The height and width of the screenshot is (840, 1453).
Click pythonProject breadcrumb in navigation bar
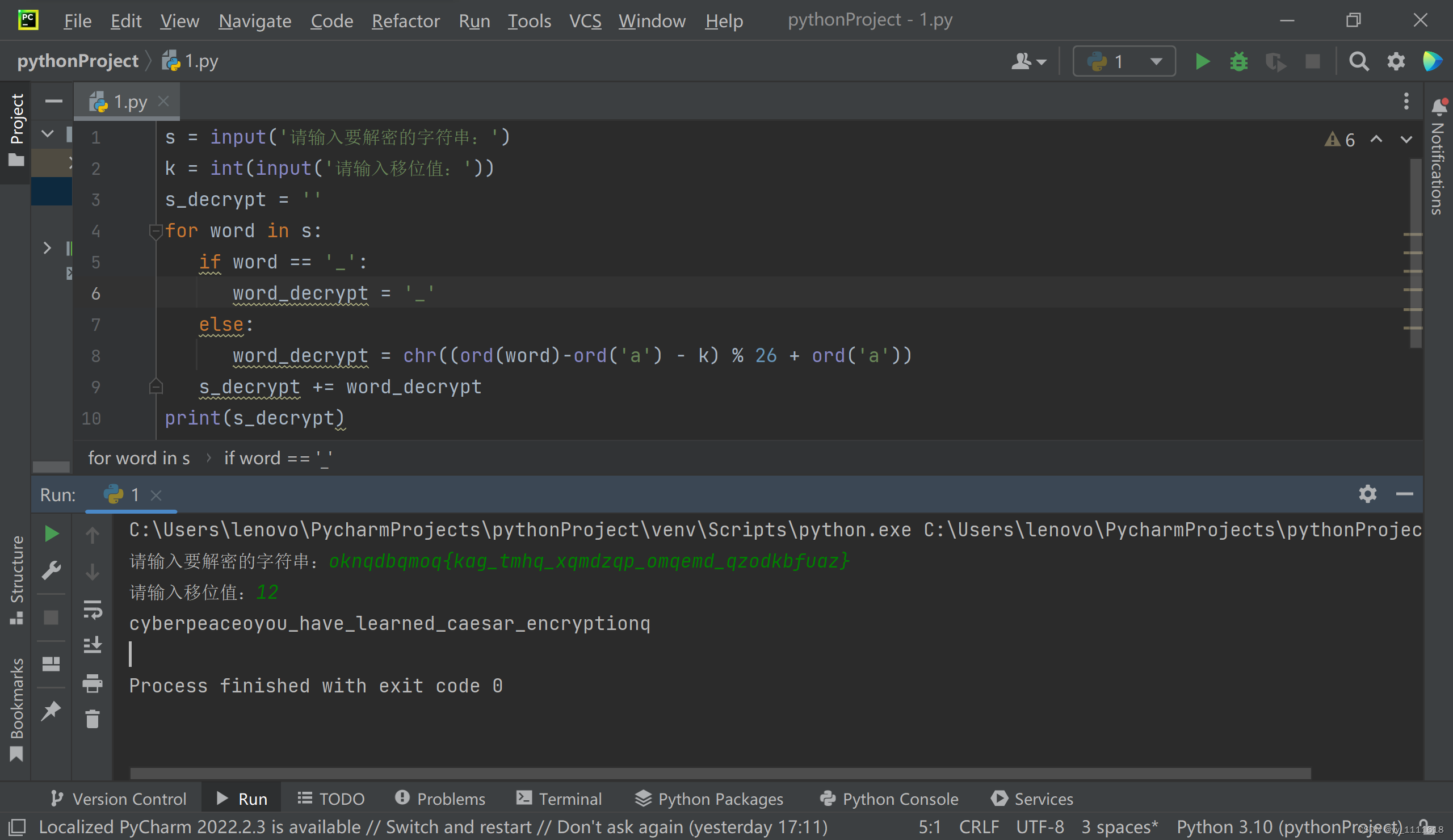click(x=77, y=61)
